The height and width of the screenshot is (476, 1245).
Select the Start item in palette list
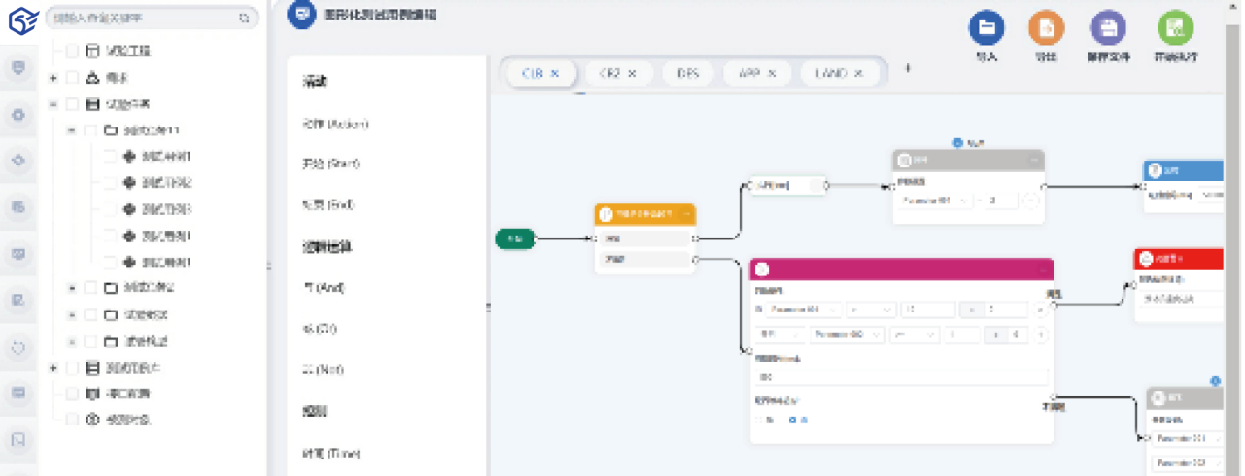pyautogui.click(x=331, y=163)
